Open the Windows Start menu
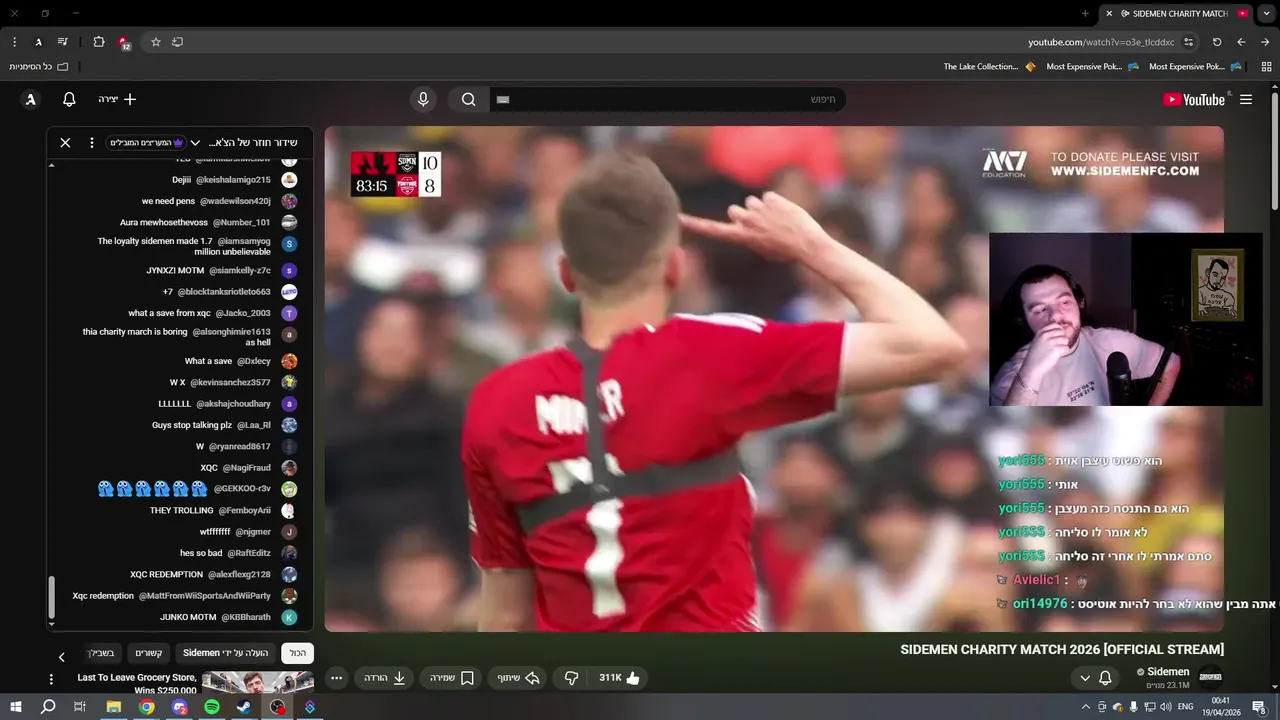Viewport: 1280px width, 720px height. coord(15,707)
